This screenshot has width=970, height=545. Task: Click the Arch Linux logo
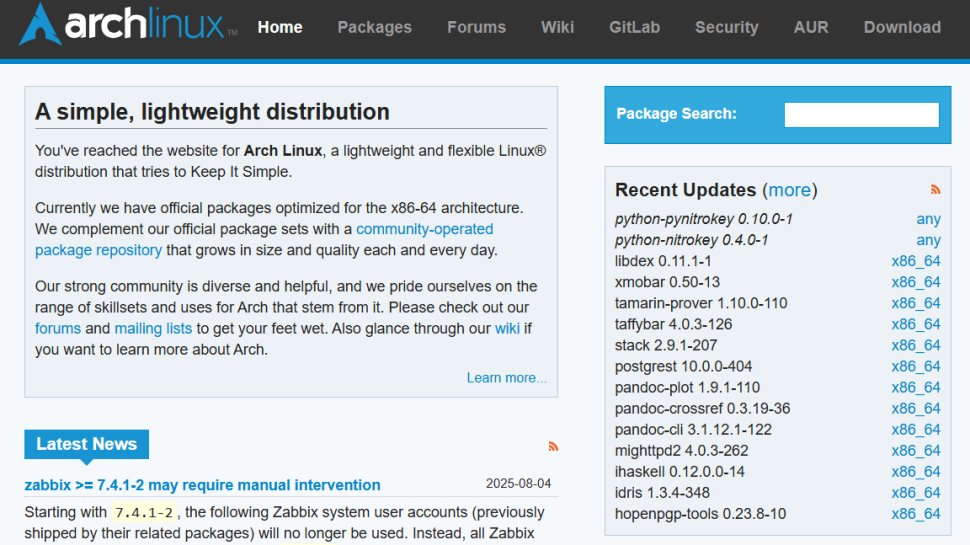128,25
